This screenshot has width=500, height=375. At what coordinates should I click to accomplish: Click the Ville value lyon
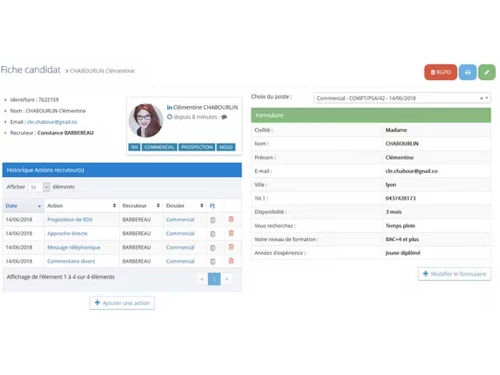click(391, 185)
